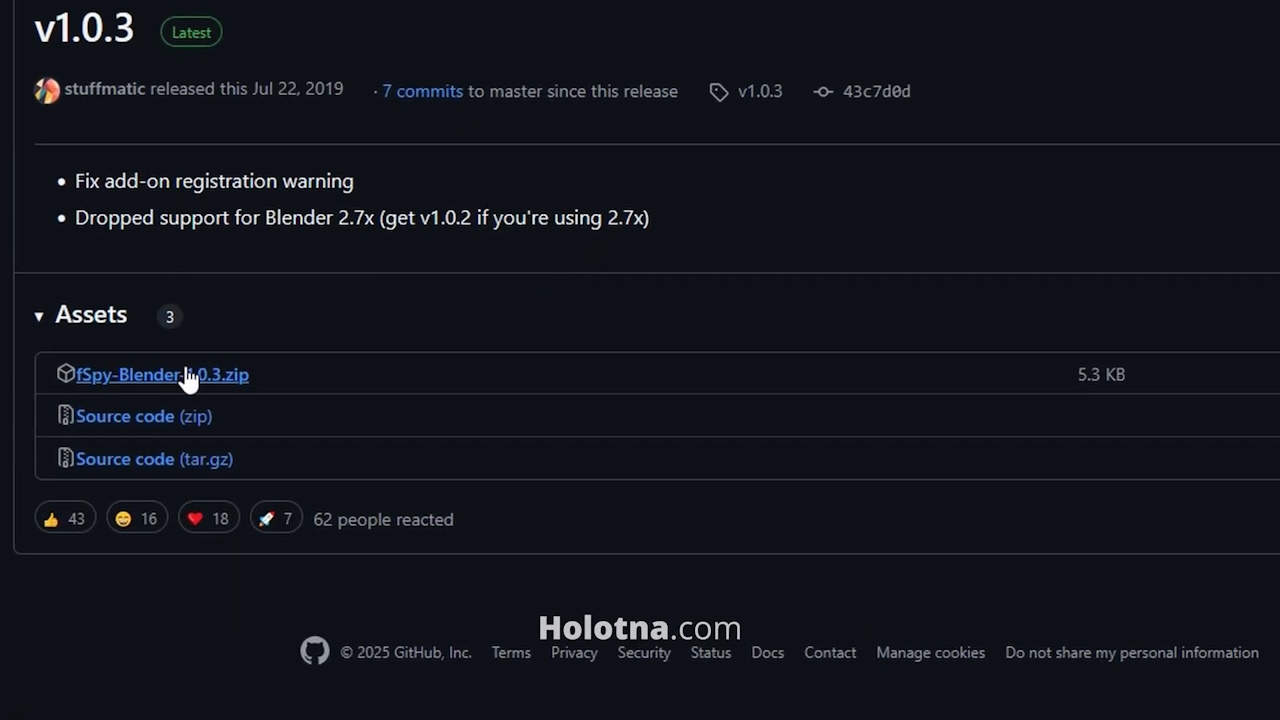
Task: Click the Dropped support for Blender 2.7x note
Action: (x=362, y=217)
